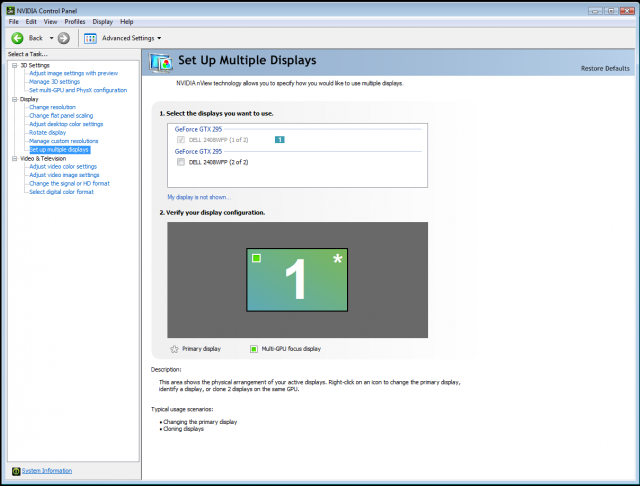Maximize the NVIDIA Control Panel window

(x=611, y=11)
